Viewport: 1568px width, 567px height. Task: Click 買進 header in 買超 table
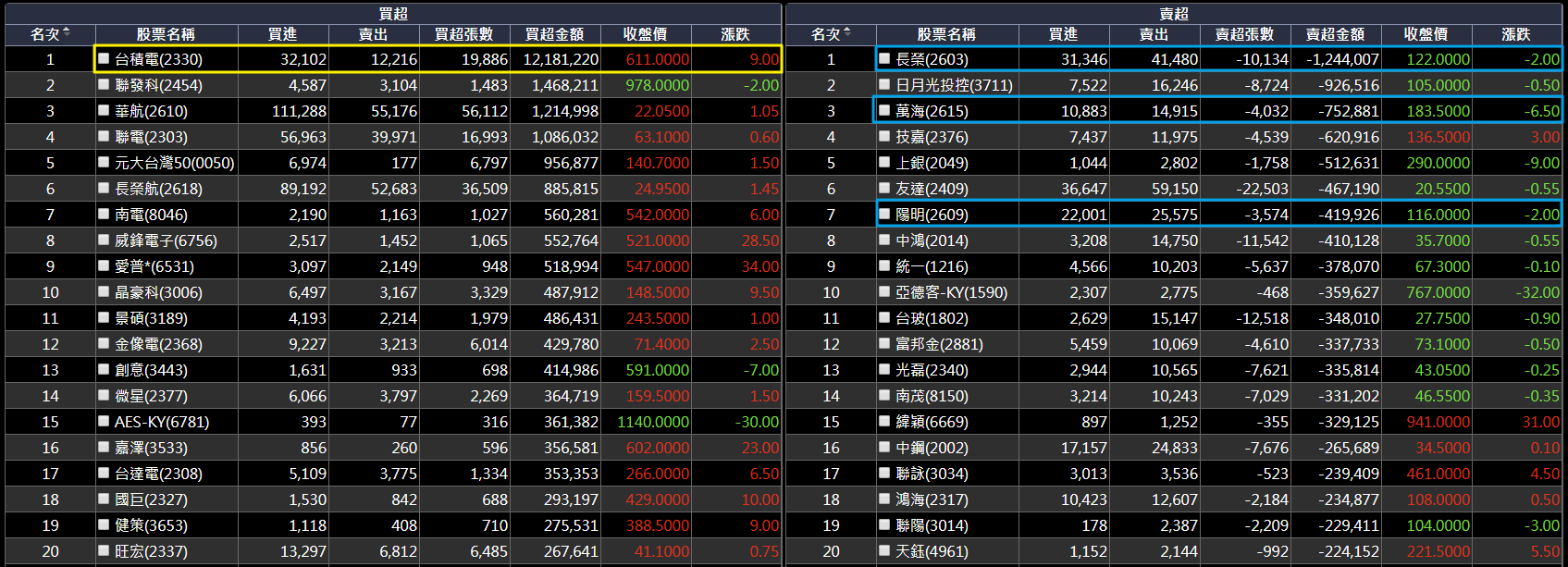(x=282, y=34)
